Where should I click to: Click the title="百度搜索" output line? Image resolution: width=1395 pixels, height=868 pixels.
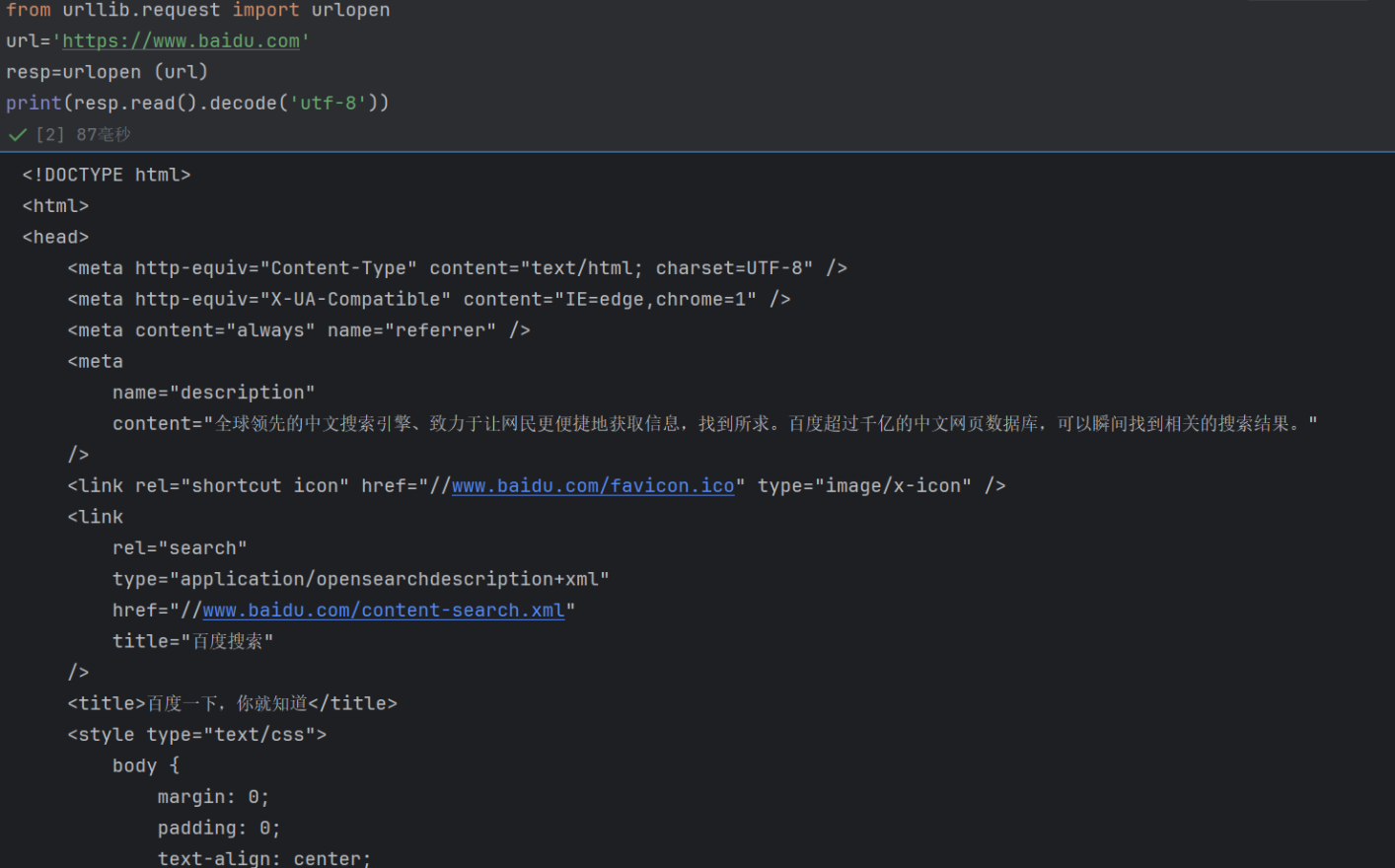pyautogui.click(x=192, y=641)
